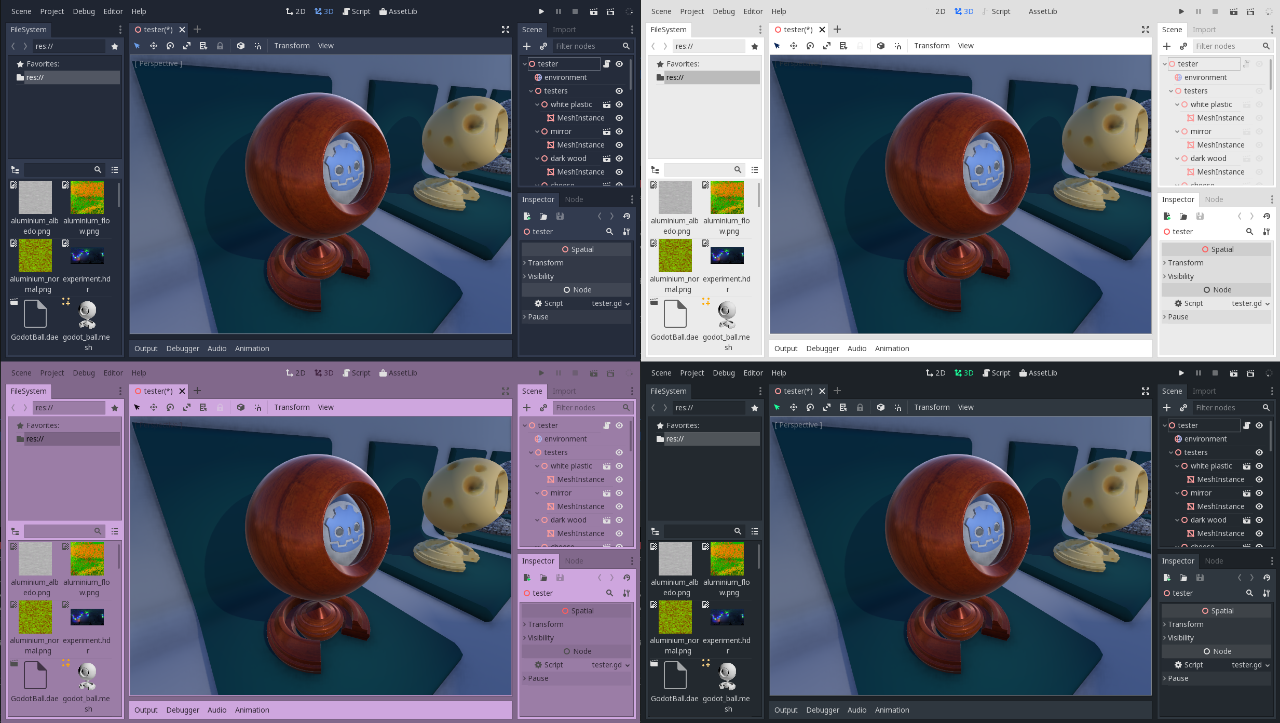Collapse white plastic node in light Scene tree
This screenshot has height=723, width=1280.
coord(1179,104)
